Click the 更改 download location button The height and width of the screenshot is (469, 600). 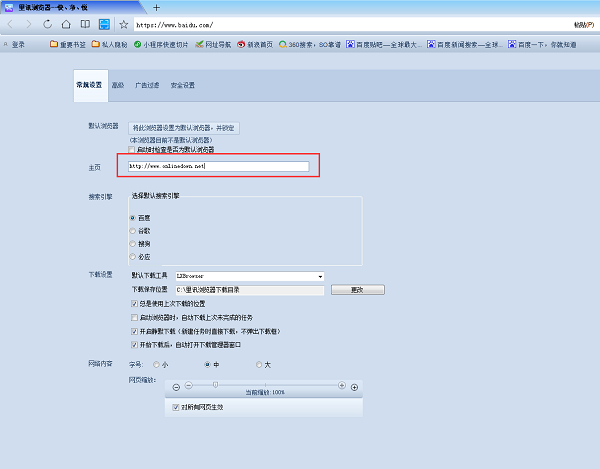pos(358,290)
